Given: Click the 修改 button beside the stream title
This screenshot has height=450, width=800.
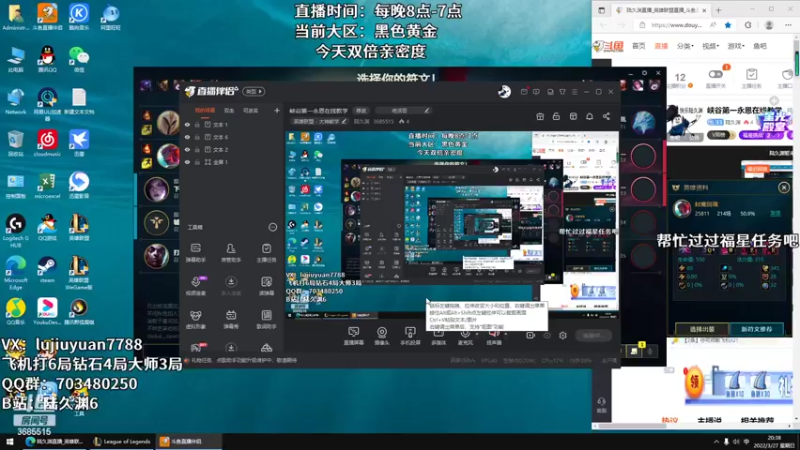Looking at the screenshot, I should click(x=361, y=110).
